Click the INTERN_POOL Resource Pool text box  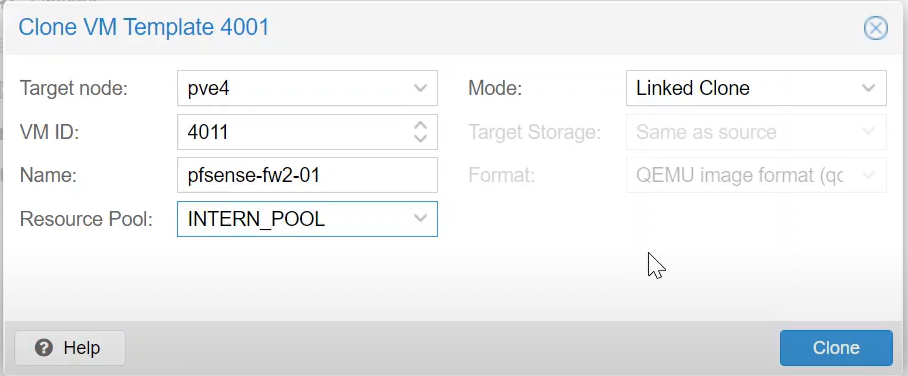[x=293, y=218]
